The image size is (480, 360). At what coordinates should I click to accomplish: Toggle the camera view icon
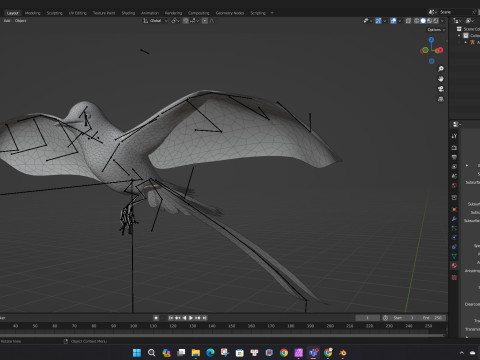click(441, 89)
